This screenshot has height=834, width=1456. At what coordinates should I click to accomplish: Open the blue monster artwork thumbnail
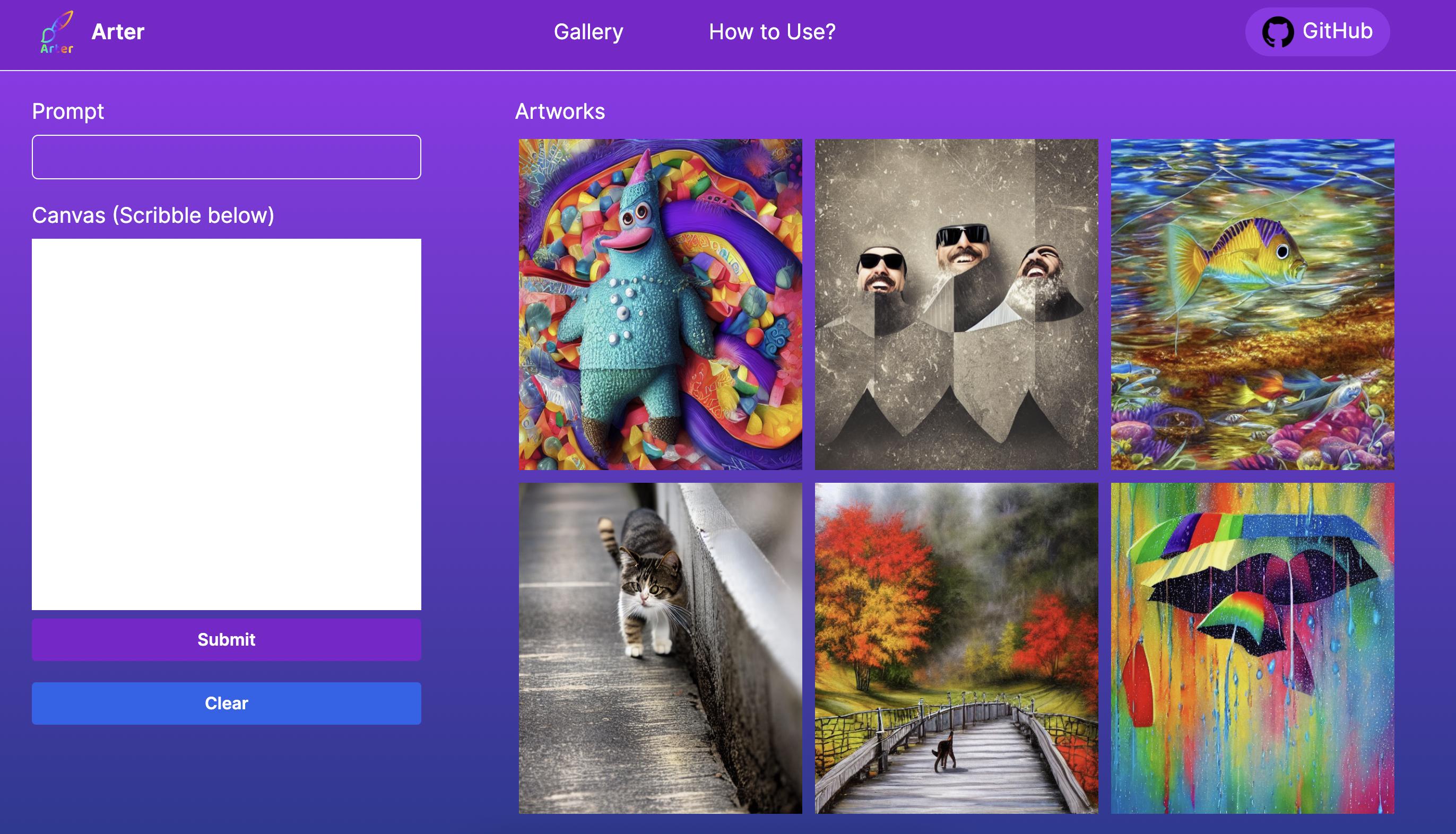[x=660, y=304]
